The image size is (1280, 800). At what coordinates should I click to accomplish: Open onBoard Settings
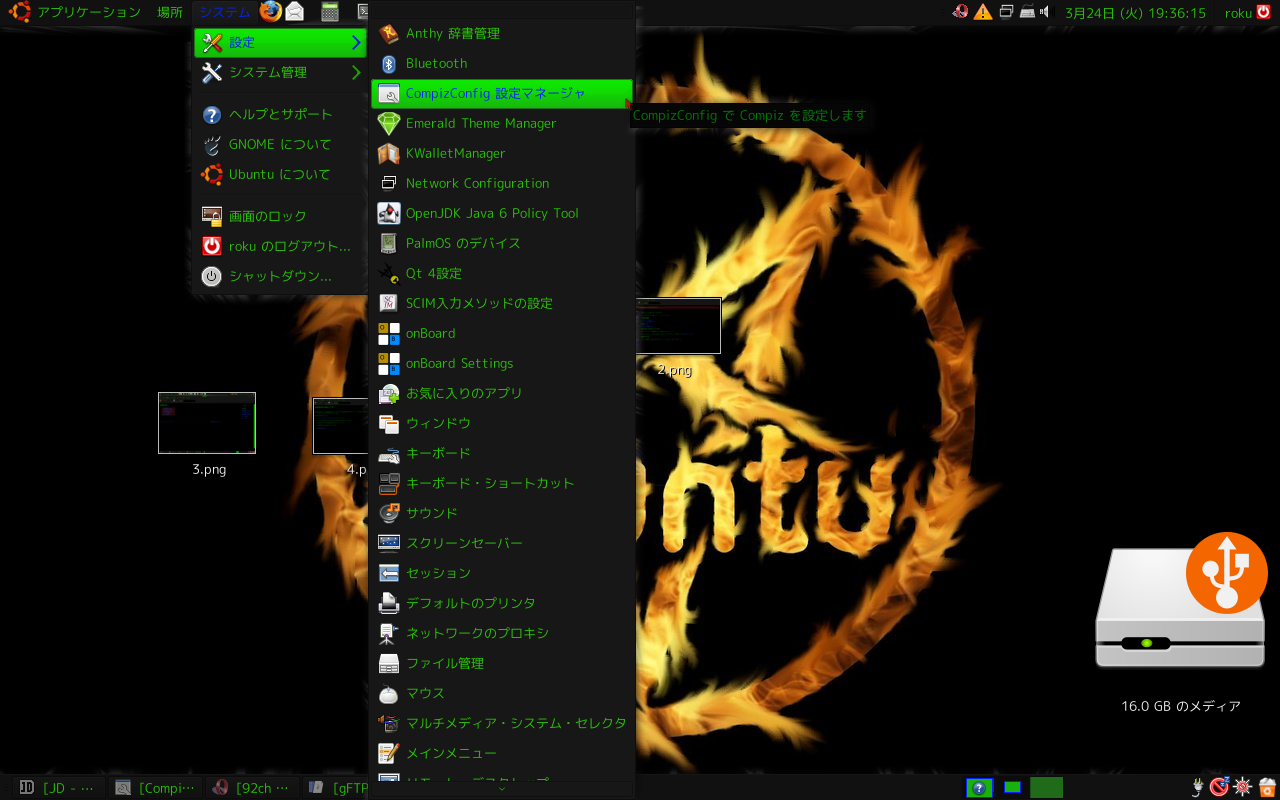pos(502,364)
